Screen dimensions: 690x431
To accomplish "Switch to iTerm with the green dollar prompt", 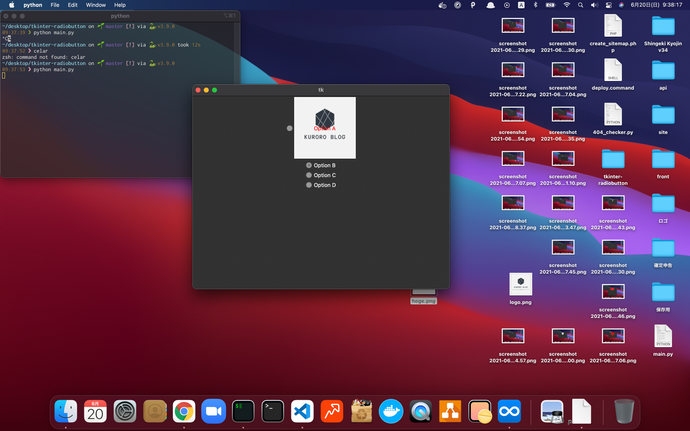I will [243, 411].
